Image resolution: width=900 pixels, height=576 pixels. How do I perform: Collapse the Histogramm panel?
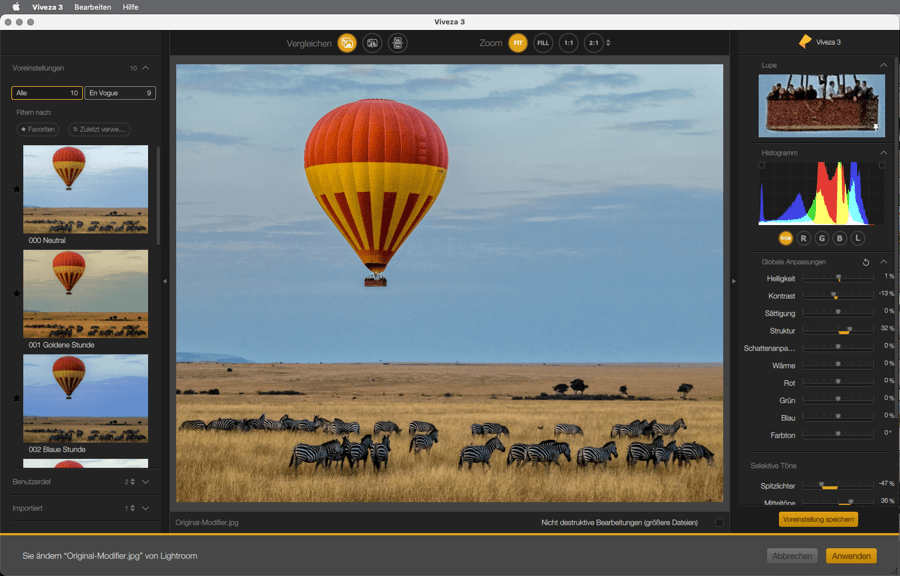coord(883,153)
